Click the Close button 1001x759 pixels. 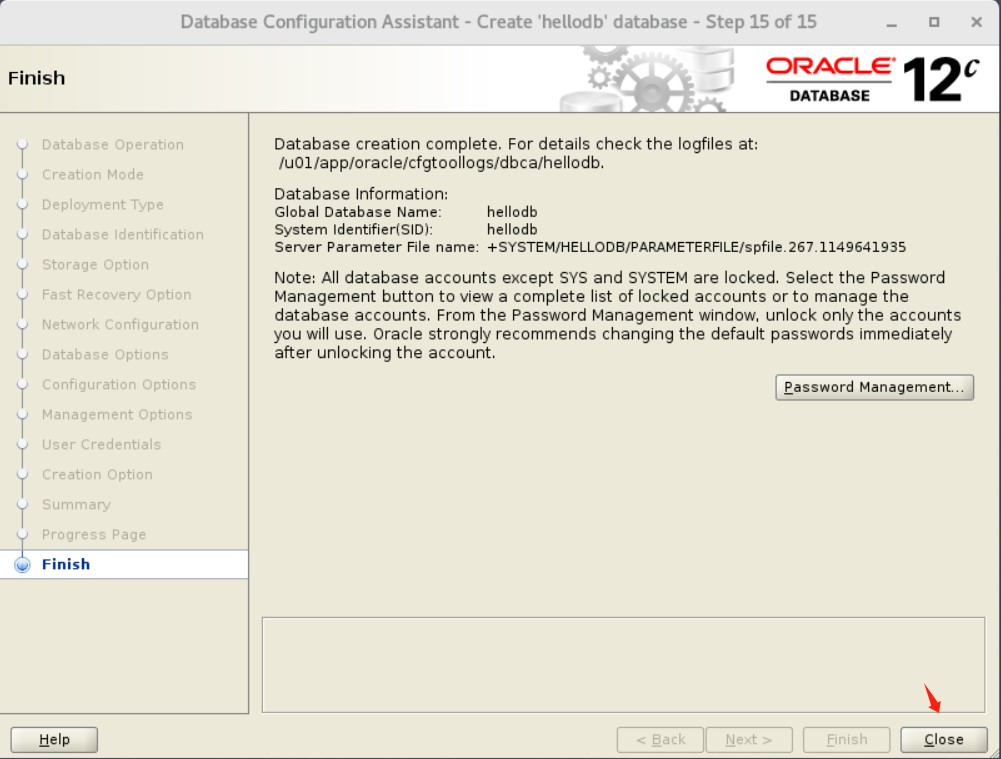point(942,739)
